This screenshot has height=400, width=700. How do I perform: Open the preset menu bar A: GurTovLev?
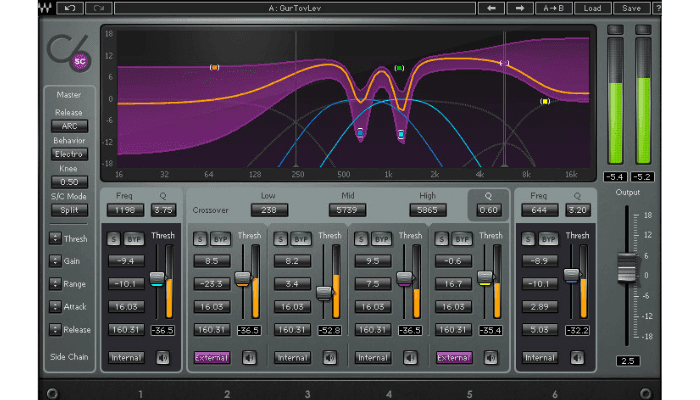coord(295,8)
